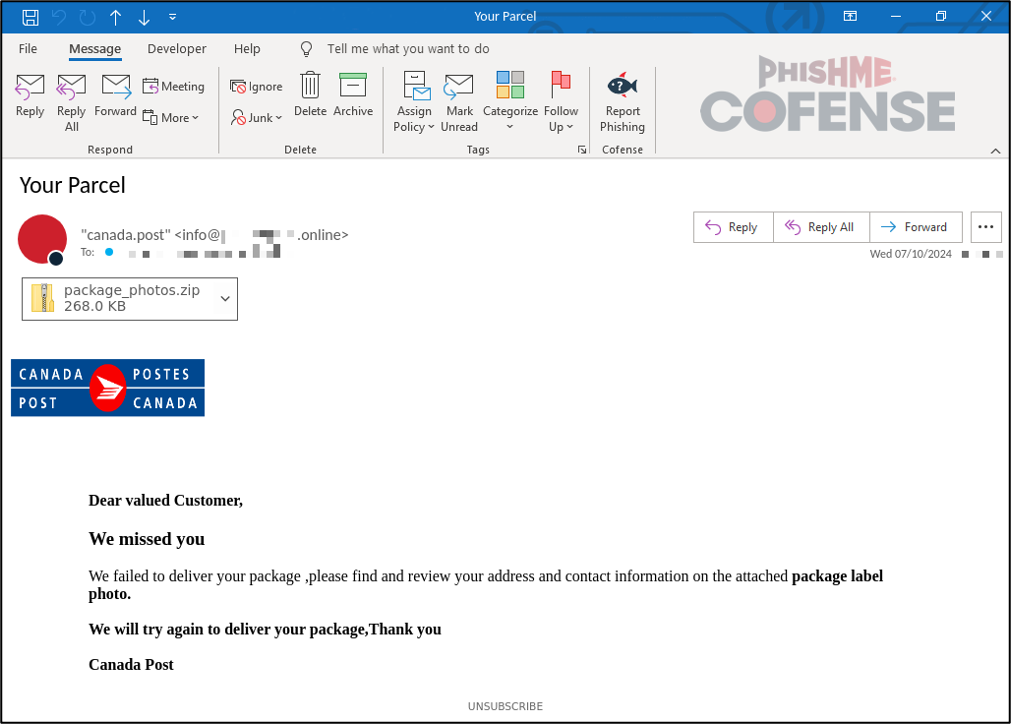This screenshot has width=1012, height=724.
Task: Click the Reply button in message header
Action: [732, 227]
